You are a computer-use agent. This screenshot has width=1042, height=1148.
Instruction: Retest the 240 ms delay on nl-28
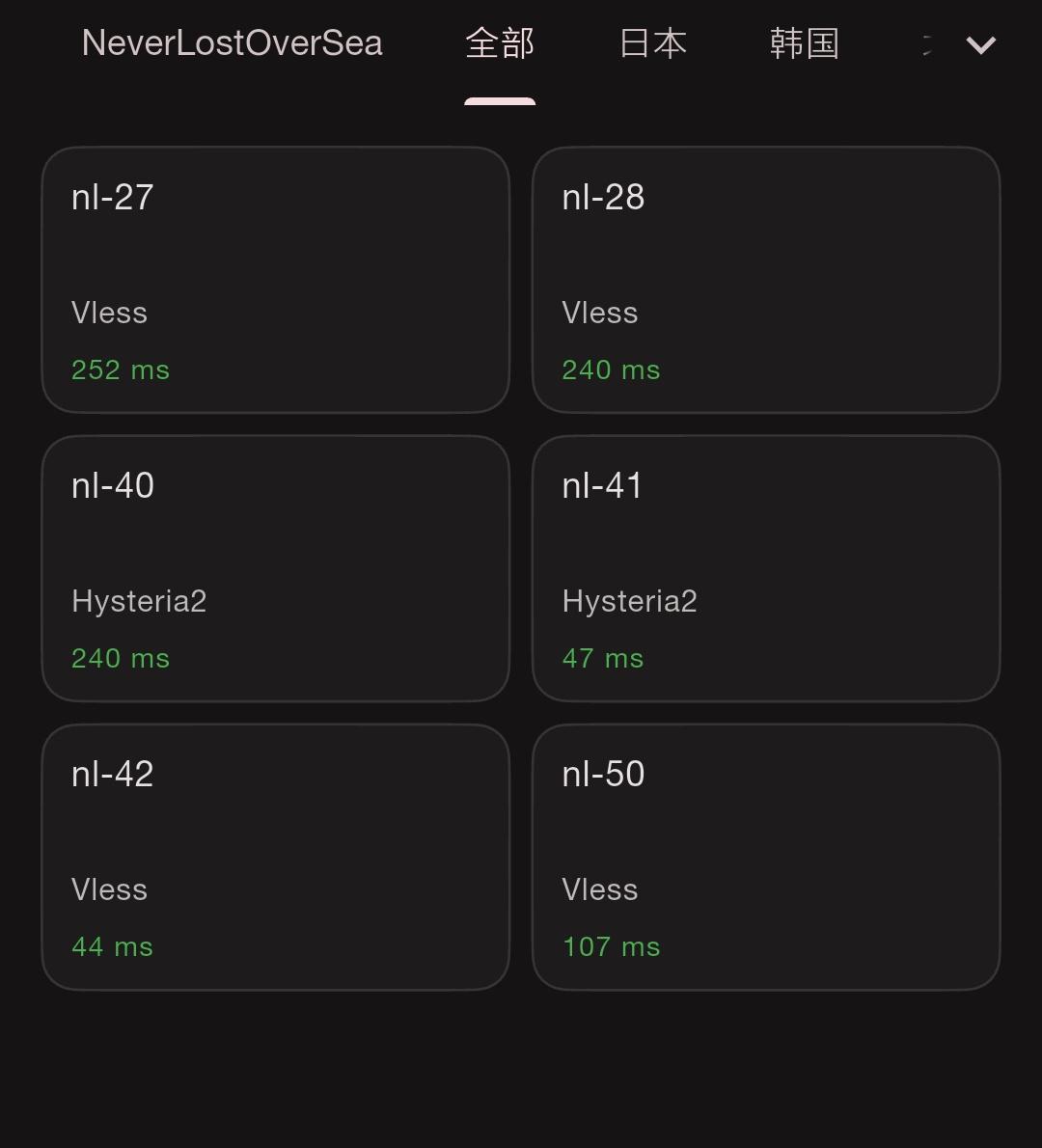pyautogui.click(x=611, y=370)
